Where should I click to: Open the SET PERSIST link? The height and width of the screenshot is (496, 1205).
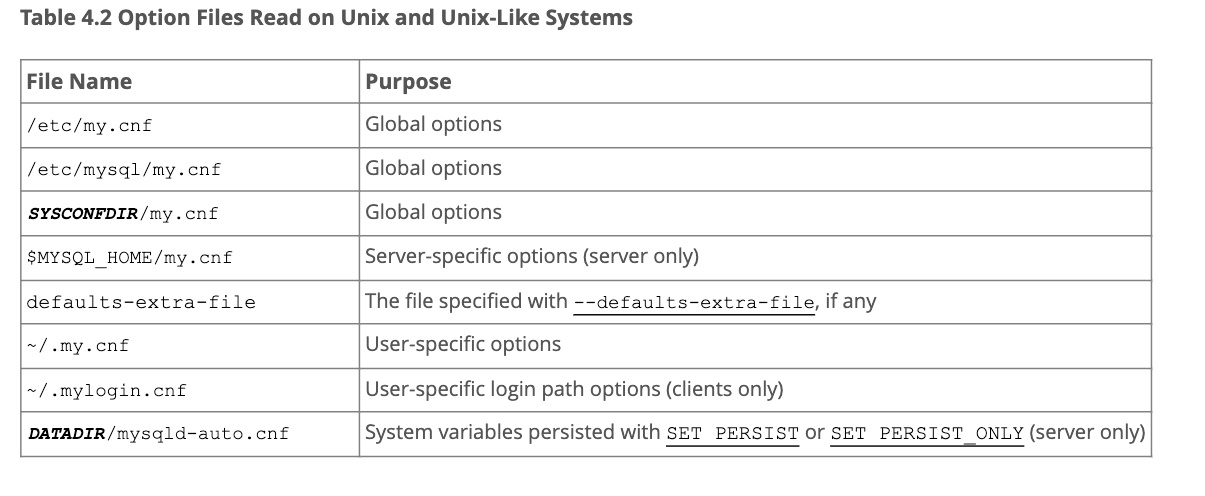tap(732, 433)
